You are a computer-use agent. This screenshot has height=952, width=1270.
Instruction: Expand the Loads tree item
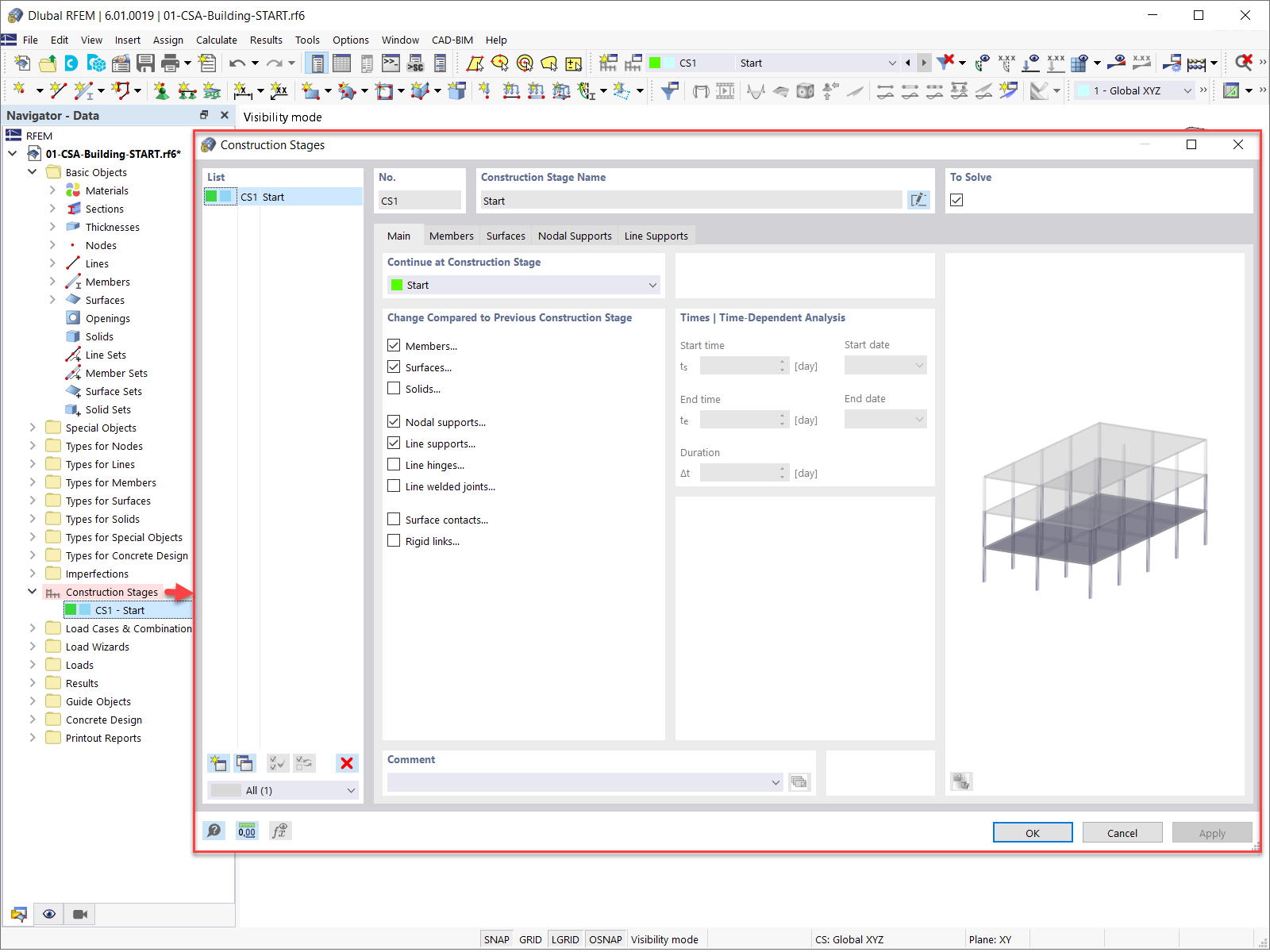(x=32, y=665)
